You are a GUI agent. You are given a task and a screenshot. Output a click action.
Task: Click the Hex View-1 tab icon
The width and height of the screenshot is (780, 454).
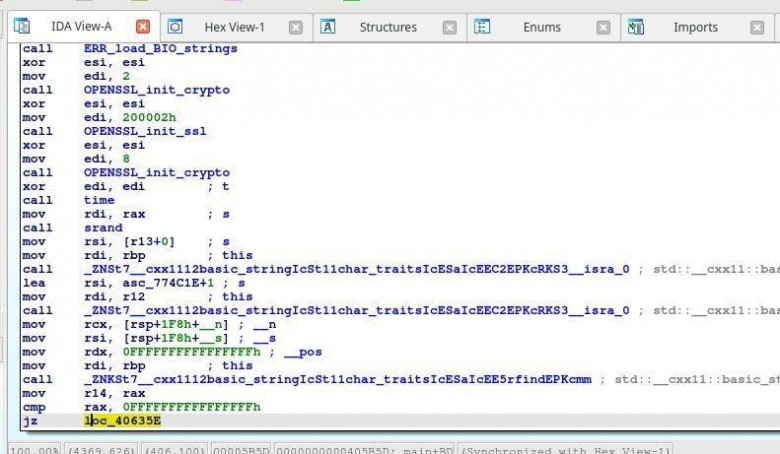pyautogui.click(x=175, y=27)
